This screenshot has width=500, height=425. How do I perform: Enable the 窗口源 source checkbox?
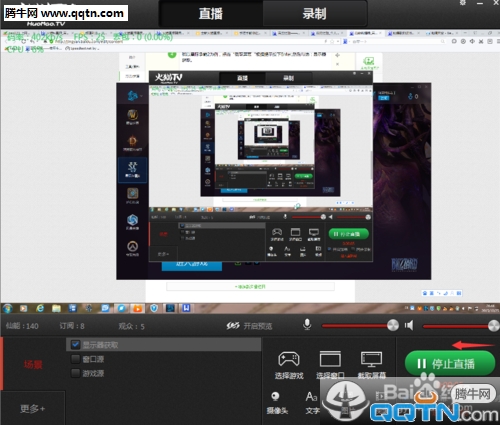point(76,359)
